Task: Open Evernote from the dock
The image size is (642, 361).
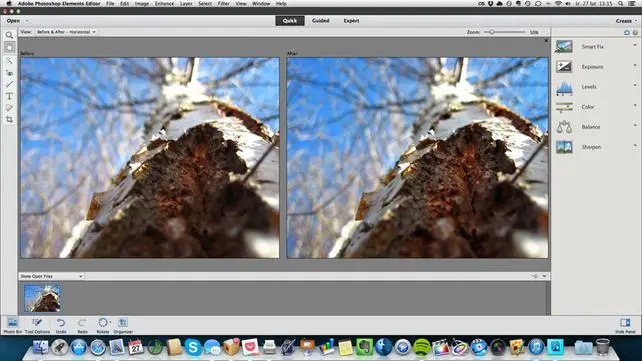Action: point(364,347)
